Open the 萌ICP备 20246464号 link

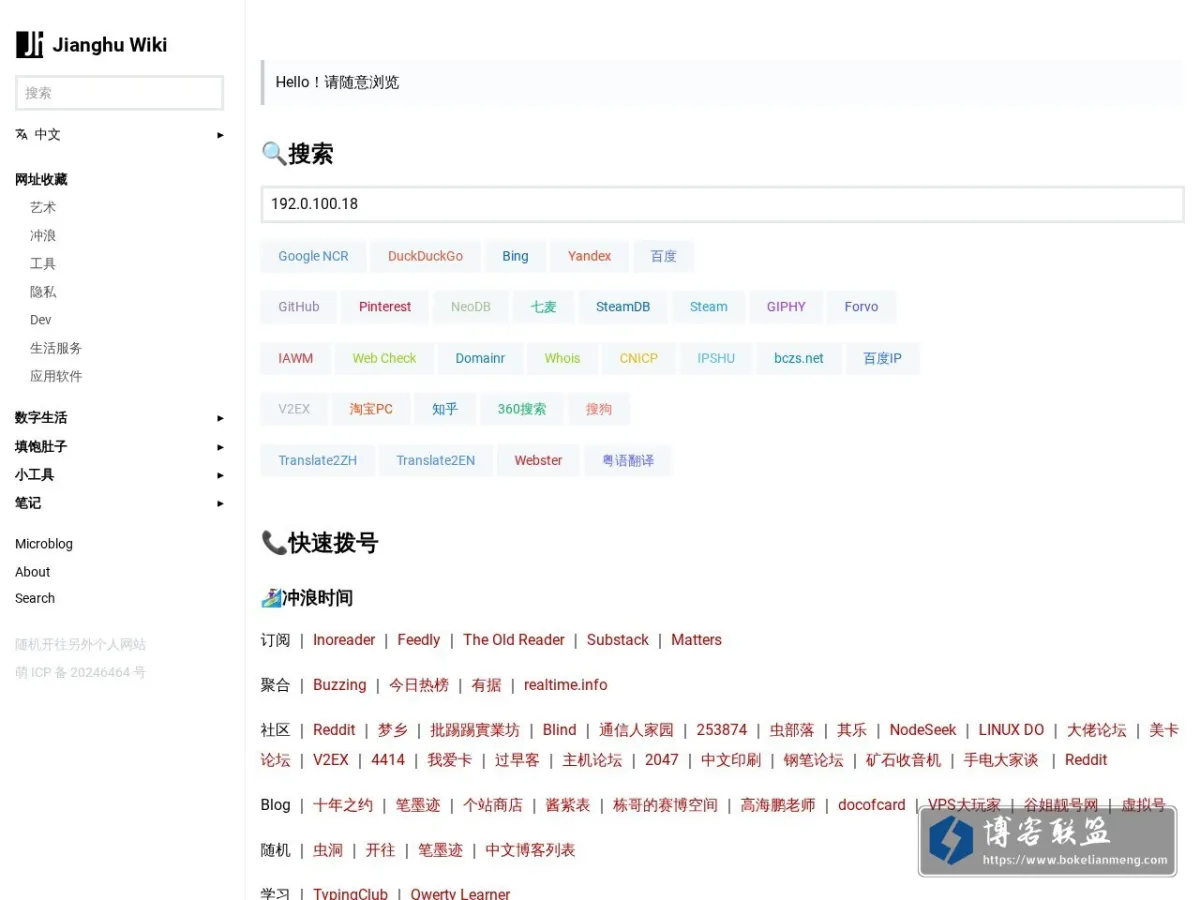pos(80,672)
